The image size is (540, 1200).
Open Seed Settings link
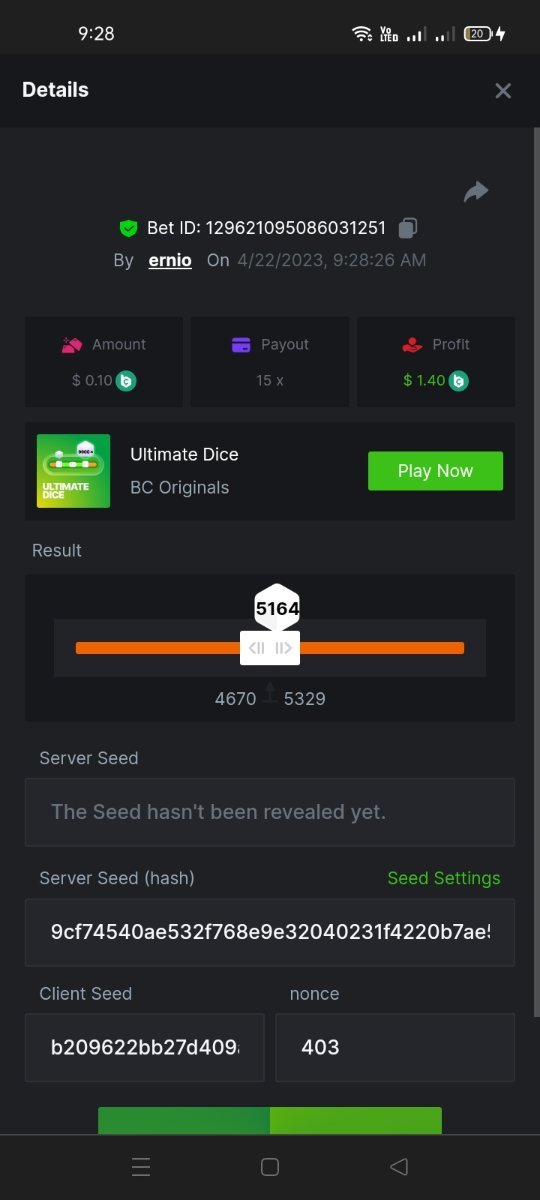coord(444,878)
